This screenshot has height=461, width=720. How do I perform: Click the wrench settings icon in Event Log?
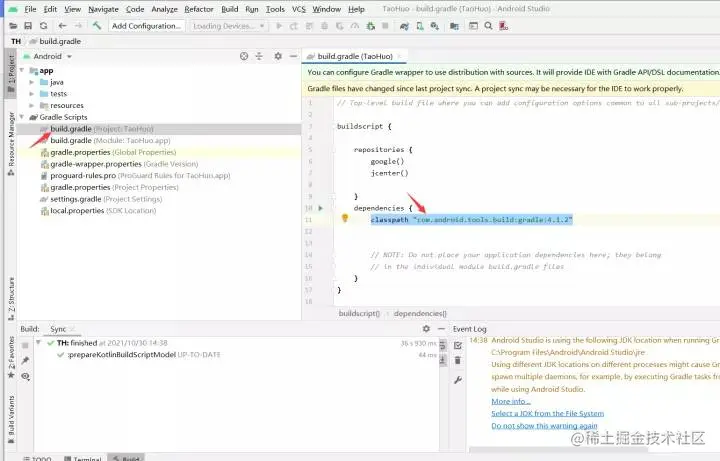pos(458,380)
